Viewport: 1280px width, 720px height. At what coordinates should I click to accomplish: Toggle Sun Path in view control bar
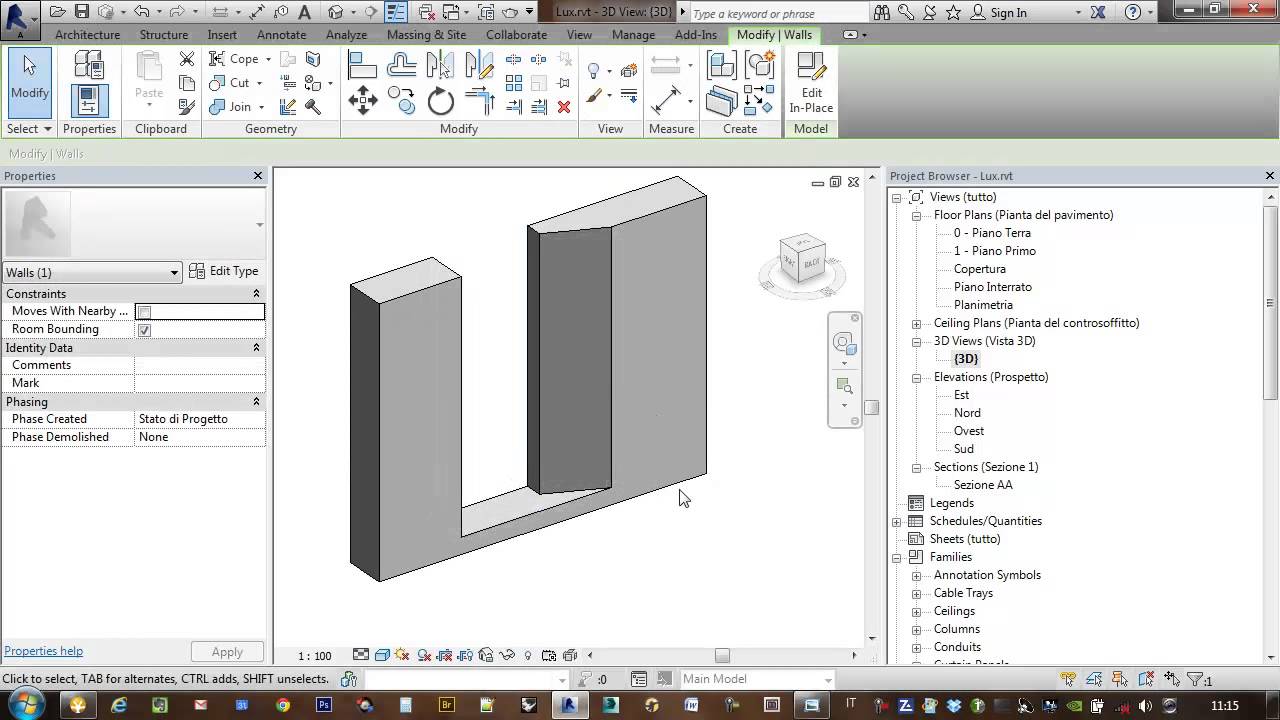pos(402,655)
